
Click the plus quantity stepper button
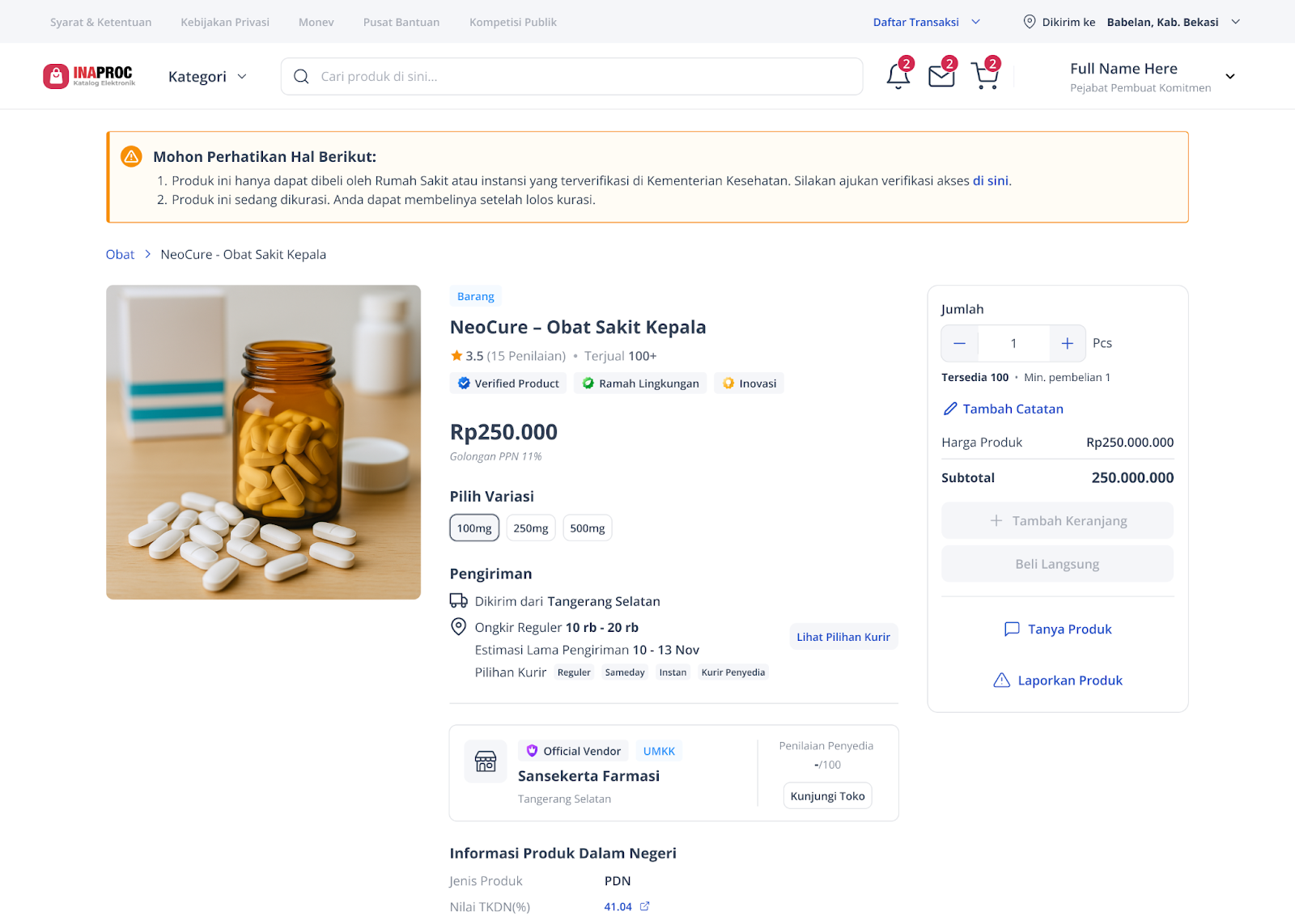1068,344
